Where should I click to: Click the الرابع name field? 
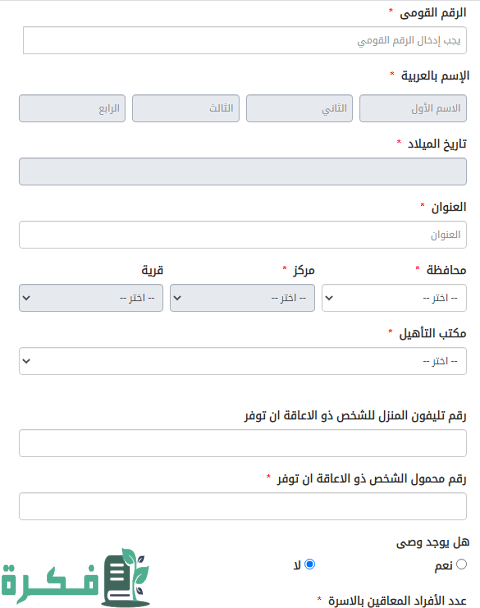(x=73, y=108)
